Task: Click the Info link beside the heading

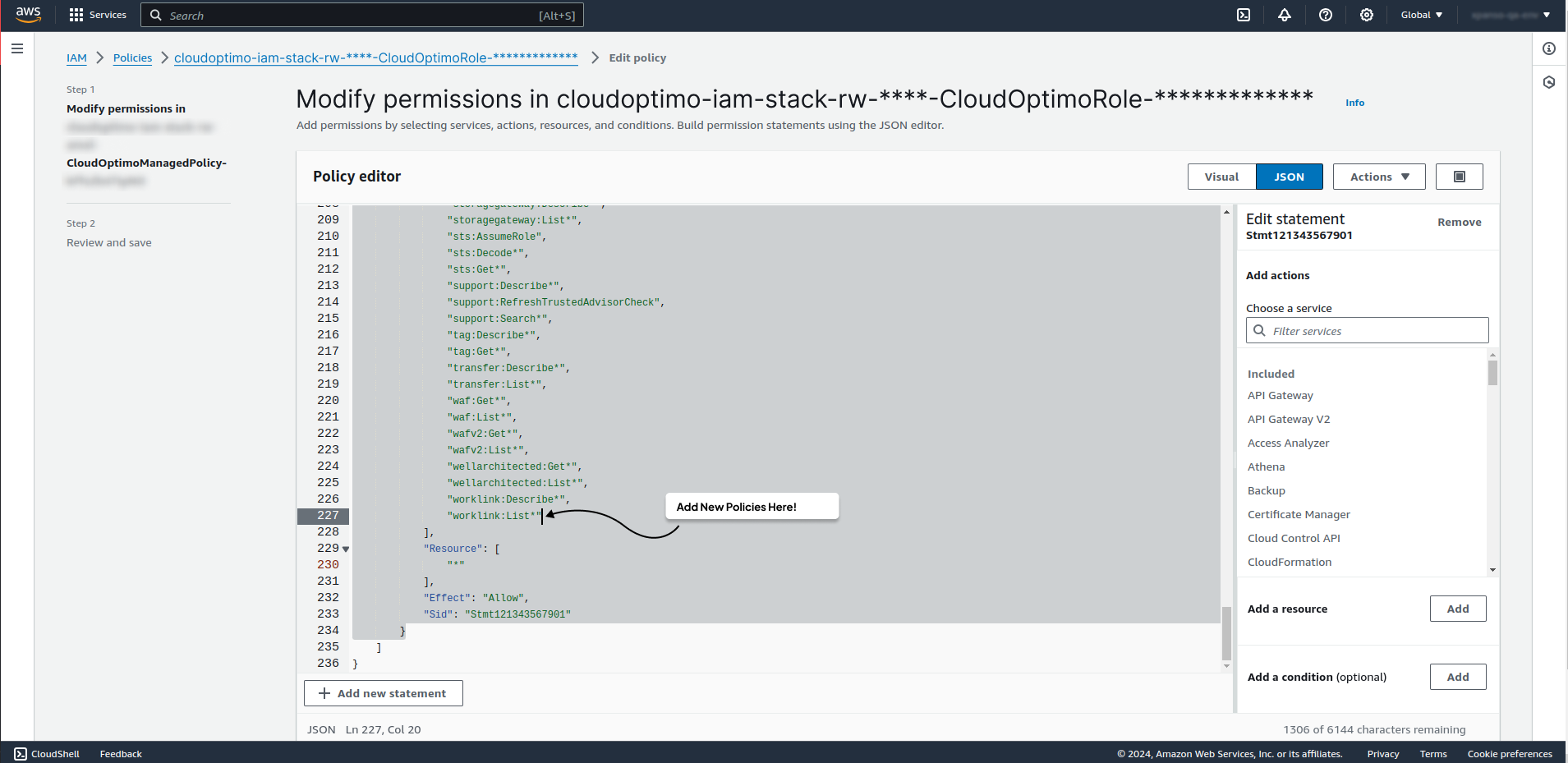Action: click(1354, 103)
